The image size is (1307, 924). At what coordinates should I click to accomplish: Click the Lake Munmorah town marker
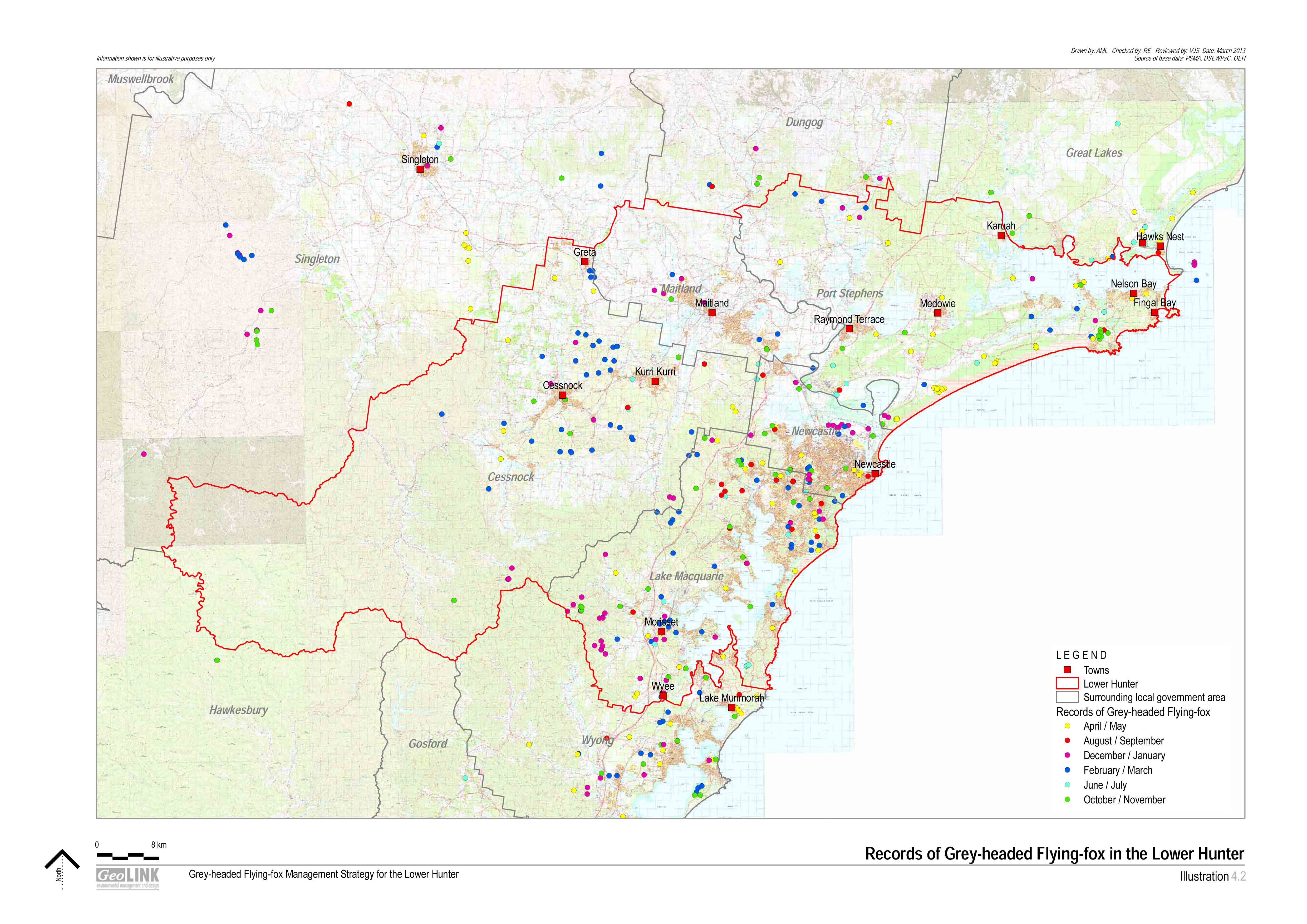point(731,707)
